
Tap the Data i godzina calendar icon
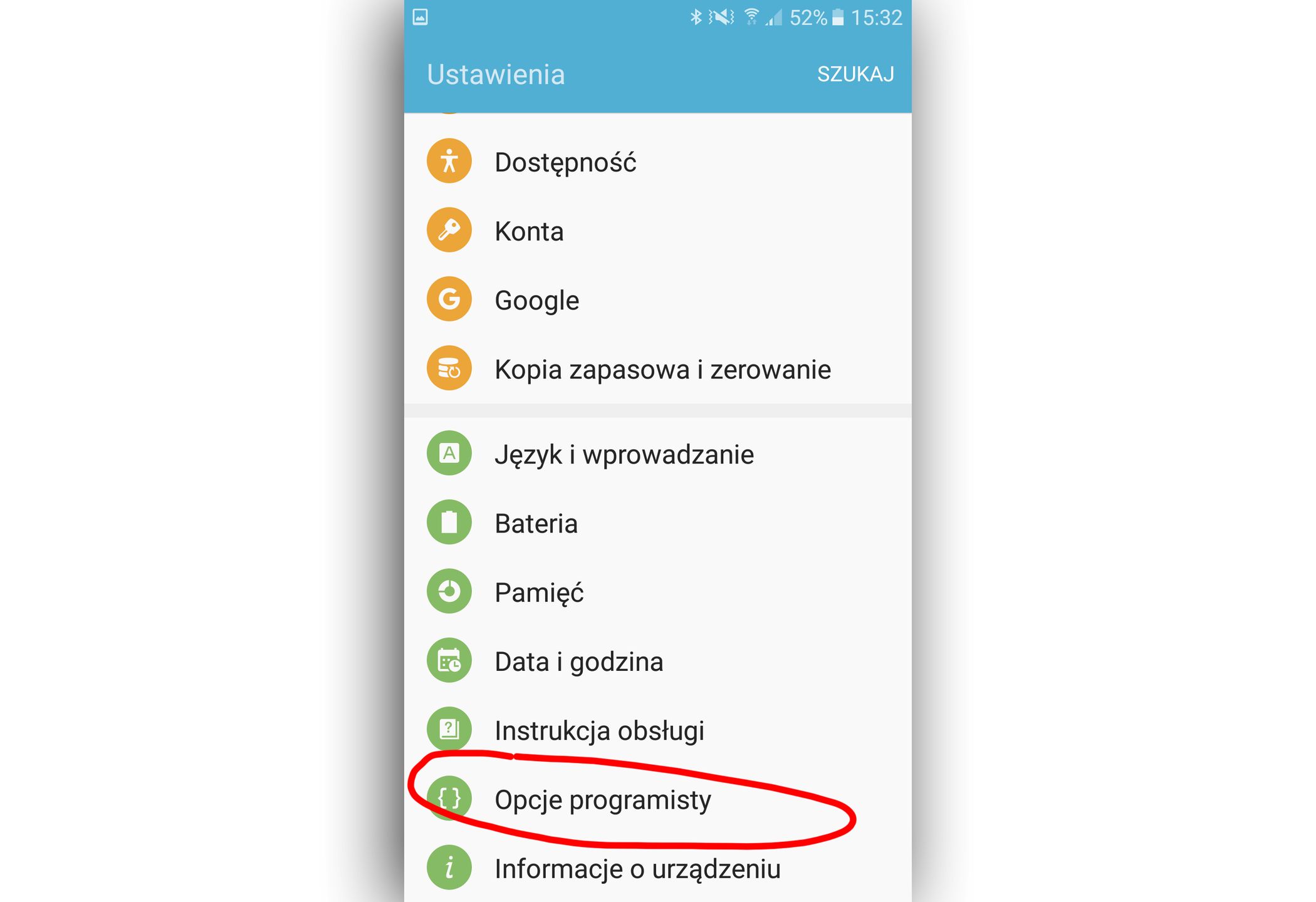[449, 660]
